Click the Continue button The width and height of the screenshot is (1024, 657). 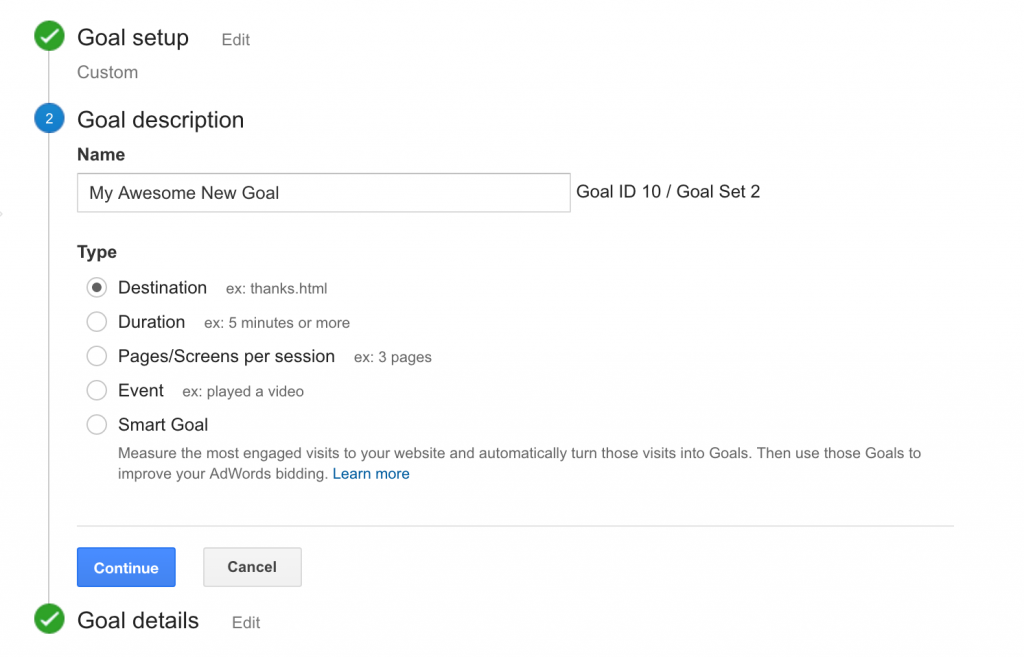point(126,567)
